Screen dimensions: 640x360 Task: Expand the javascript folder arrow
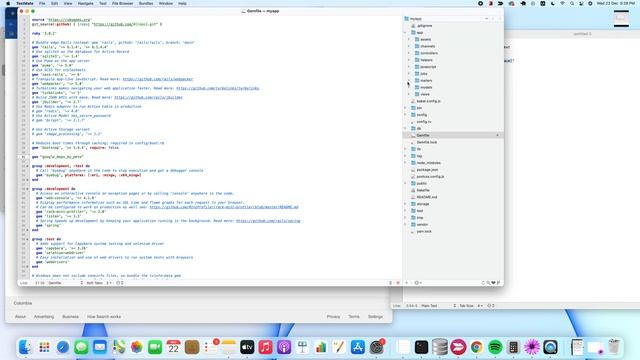pyautogui.click(x=409, y=67)
